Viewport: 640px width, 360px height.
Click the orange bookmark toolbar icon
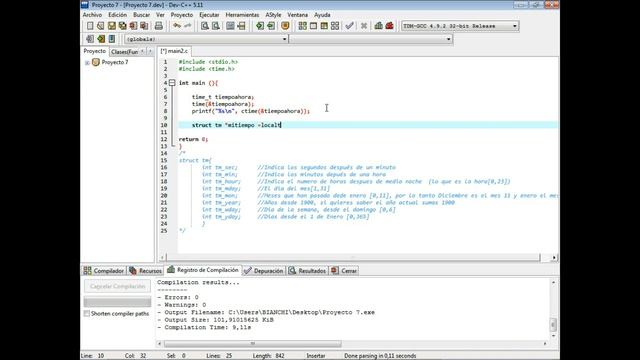click(x=285, y=26)
